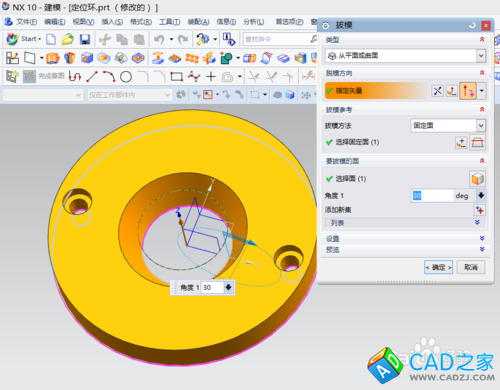The height and width of the screenshot is (390, 500).
Task: Click the OK confirm button
Action: (438, 267)
